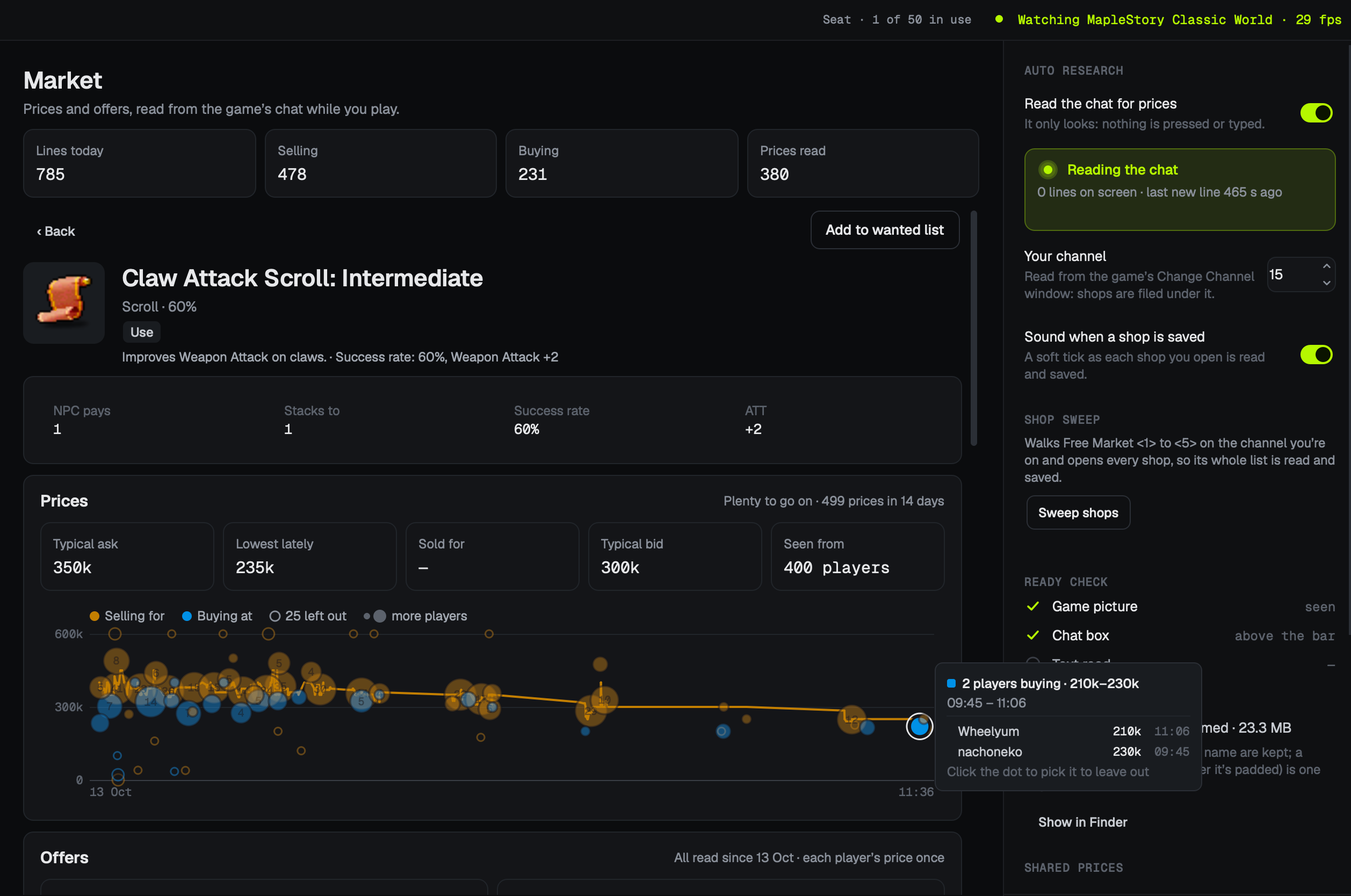Click the orange bubble labeled 8 on chart
The image size is (1351, 896).
click(116, 661)
